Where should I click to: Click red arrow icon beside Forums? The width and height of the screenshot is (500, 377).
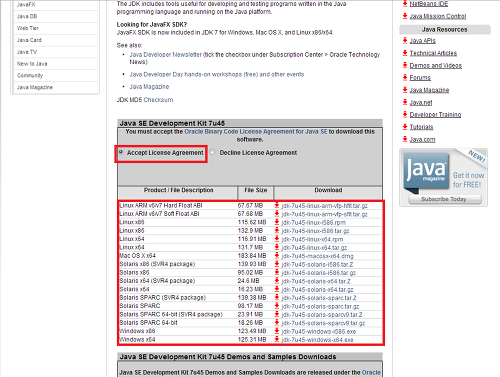coord(405,77)
